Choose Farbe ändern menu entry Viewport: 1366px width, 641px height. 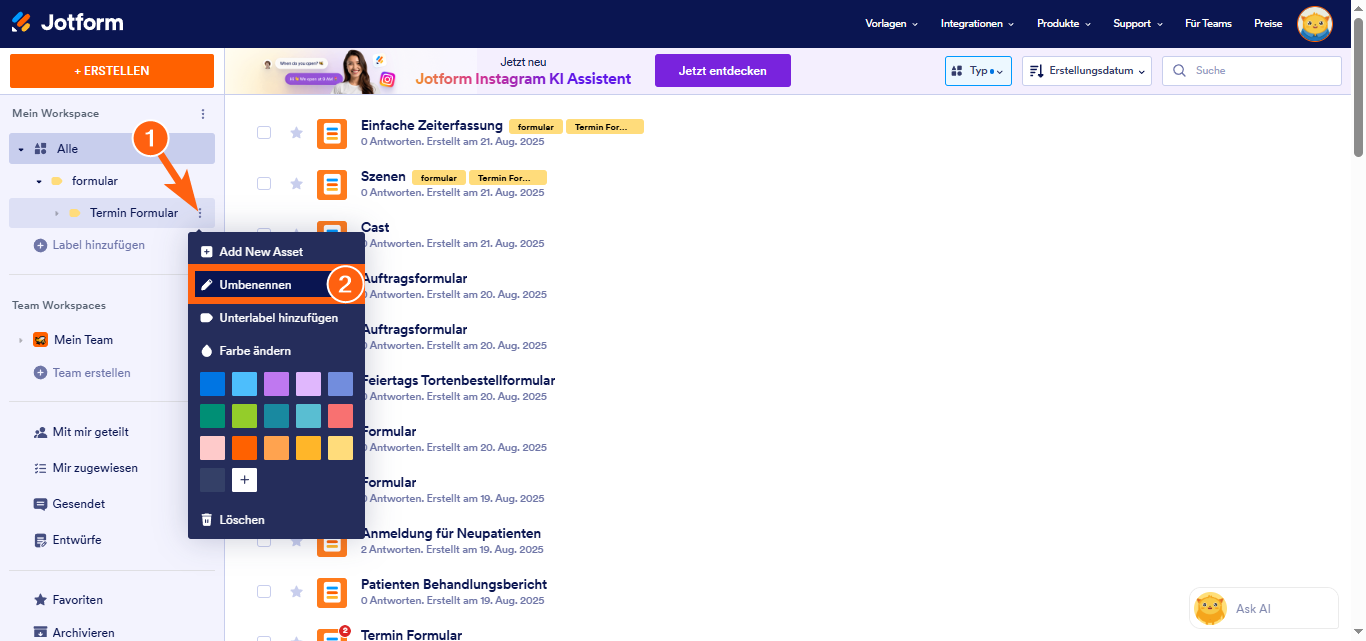(x=276, y=351)
